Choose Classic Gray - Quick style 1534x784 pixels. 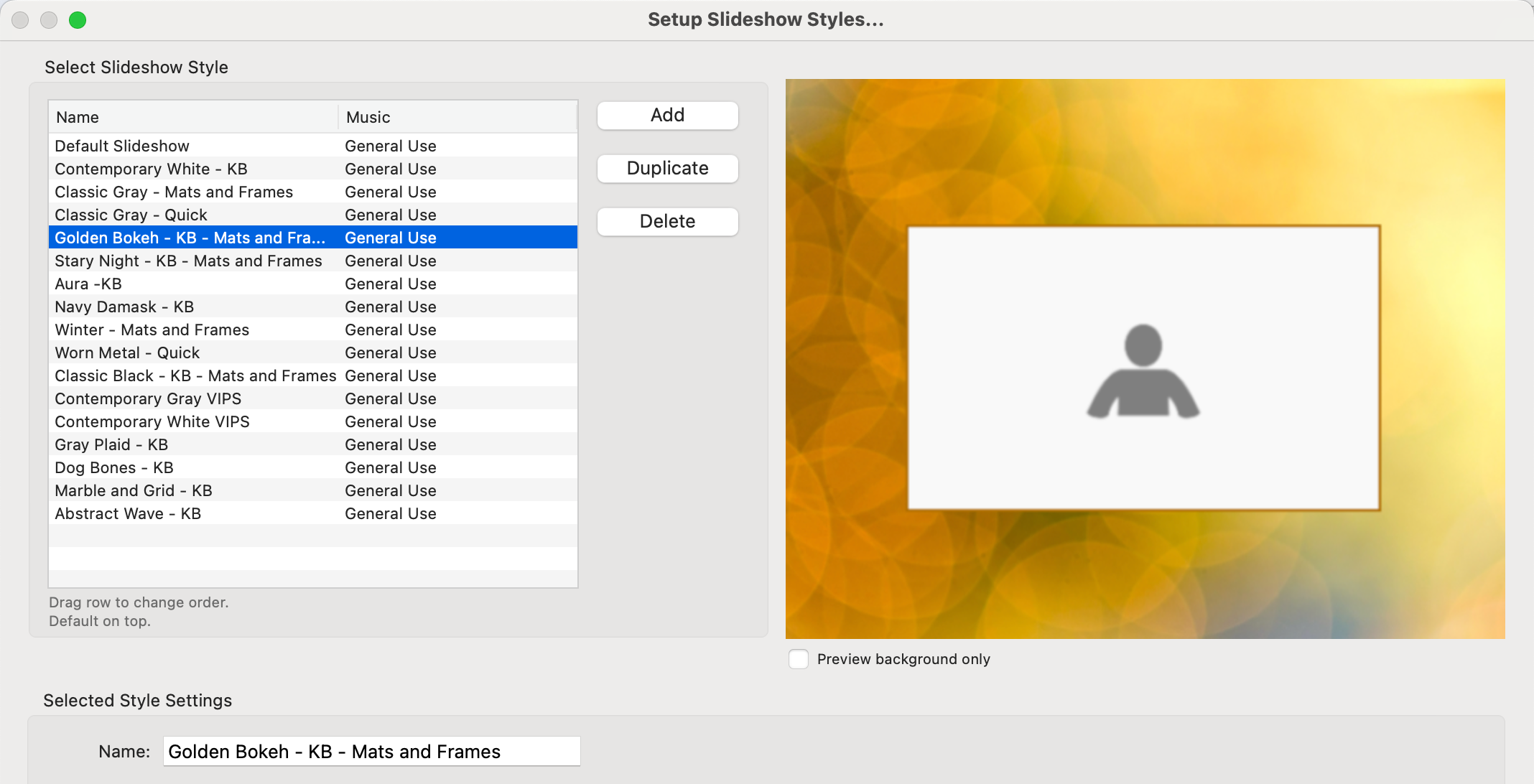131,215
